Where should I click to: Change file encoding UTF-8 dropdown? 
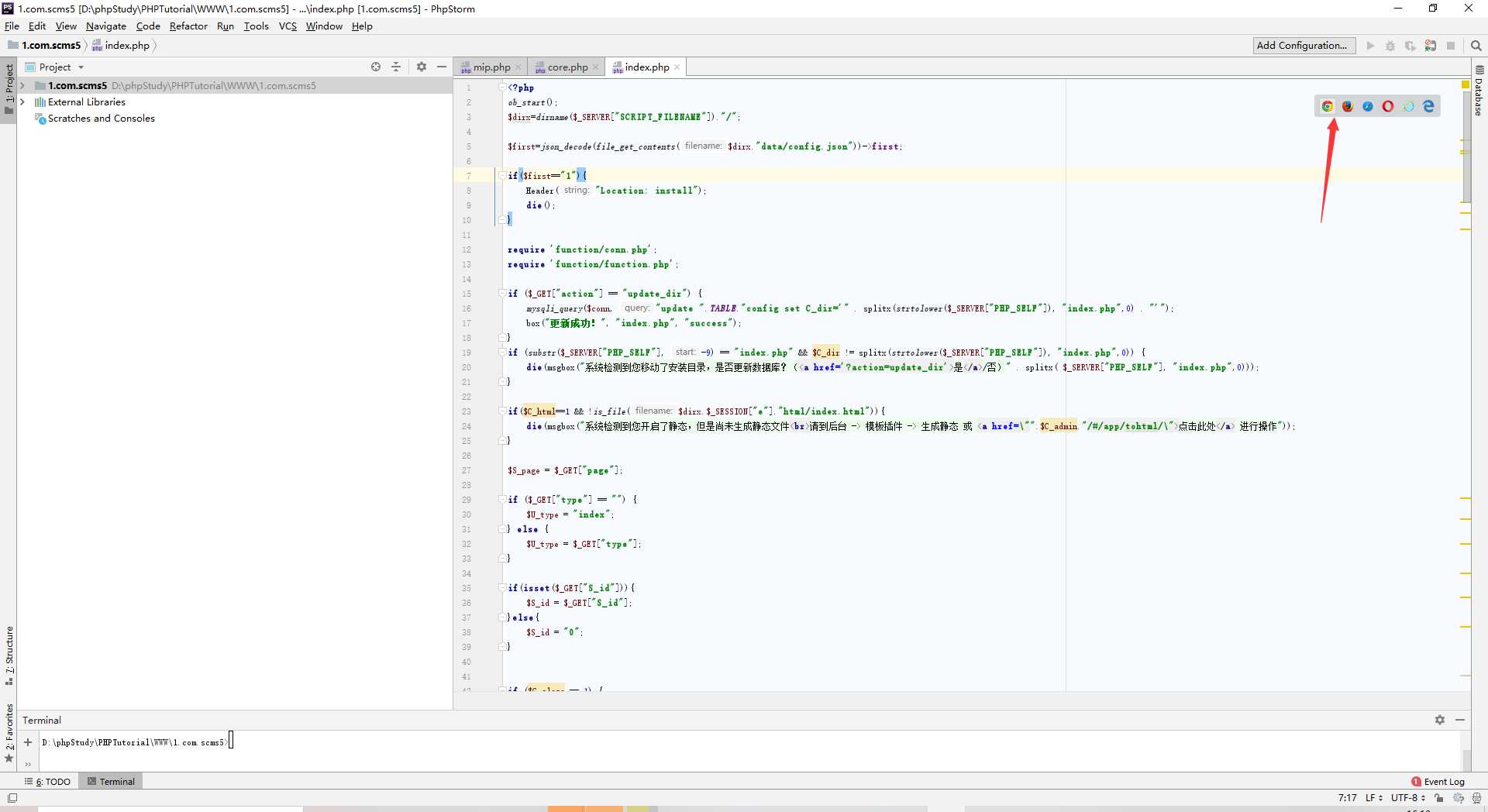coord(1408,797)
